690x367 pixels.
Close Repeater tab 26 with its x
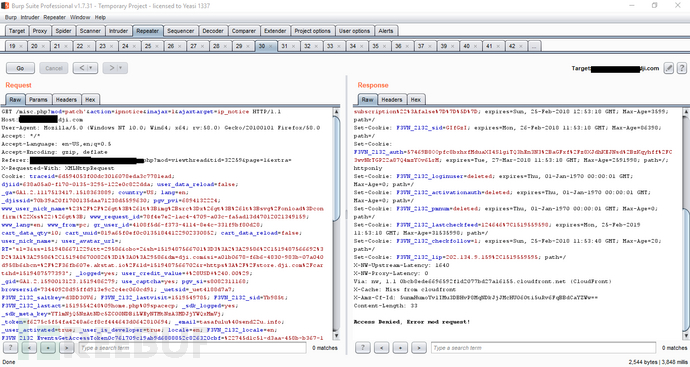180,46
